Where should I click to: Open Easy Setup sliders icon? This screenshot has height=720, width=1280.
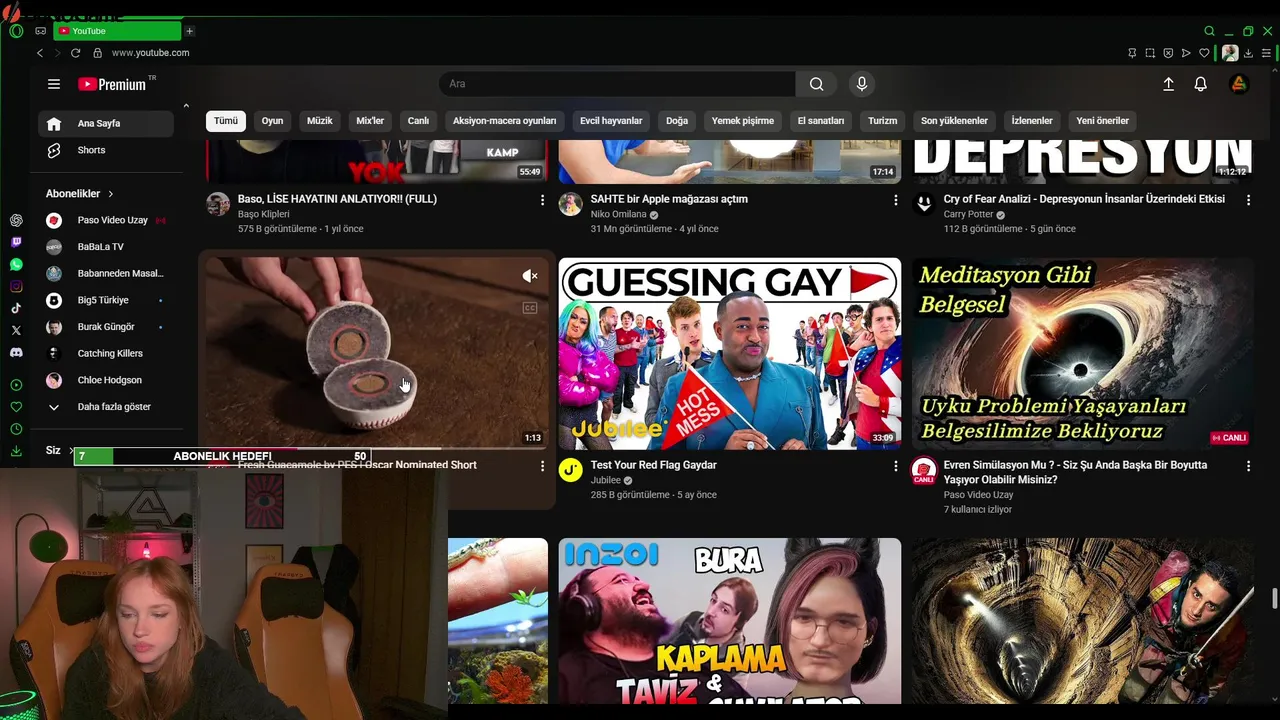[x=1267, y=53]
